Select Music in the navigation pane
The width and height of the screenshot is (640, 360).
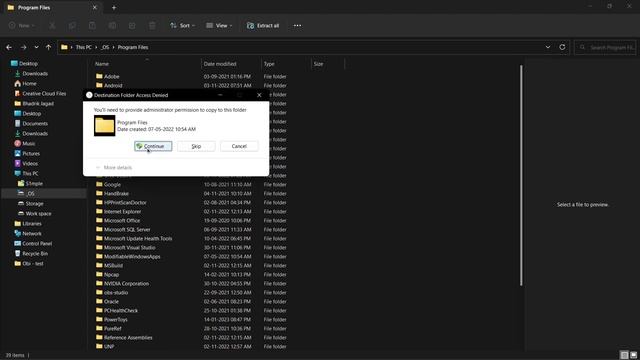coord(29,143)
